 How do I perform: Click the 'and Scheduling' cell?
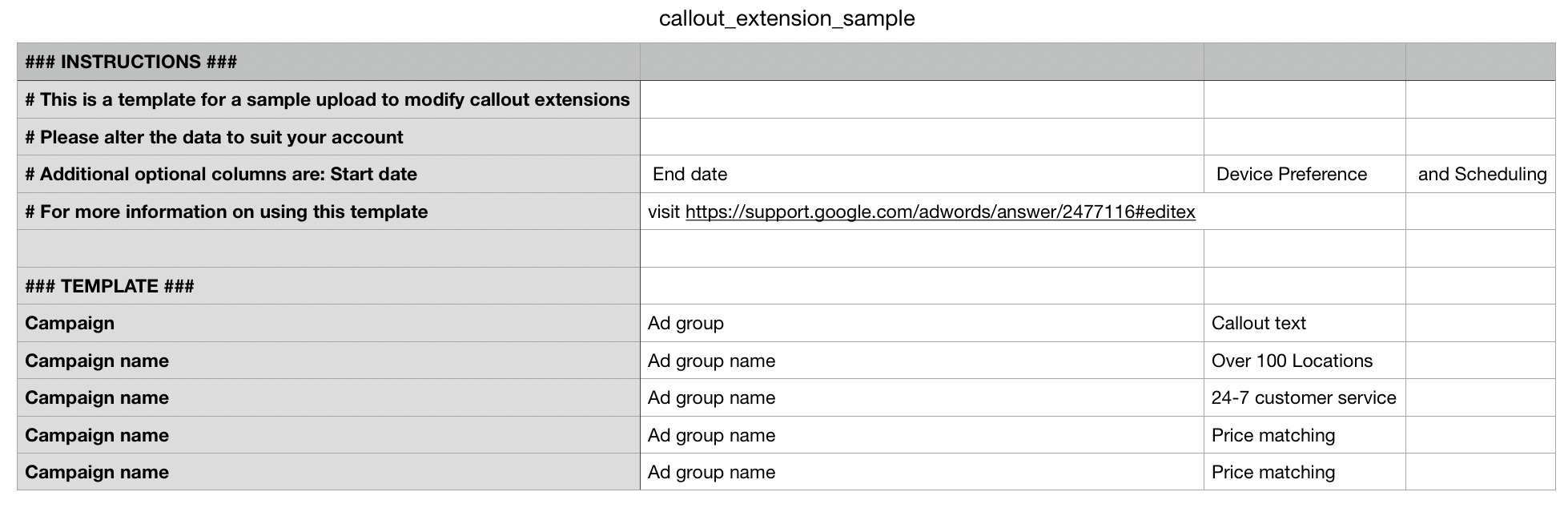tap(1482, 175)
